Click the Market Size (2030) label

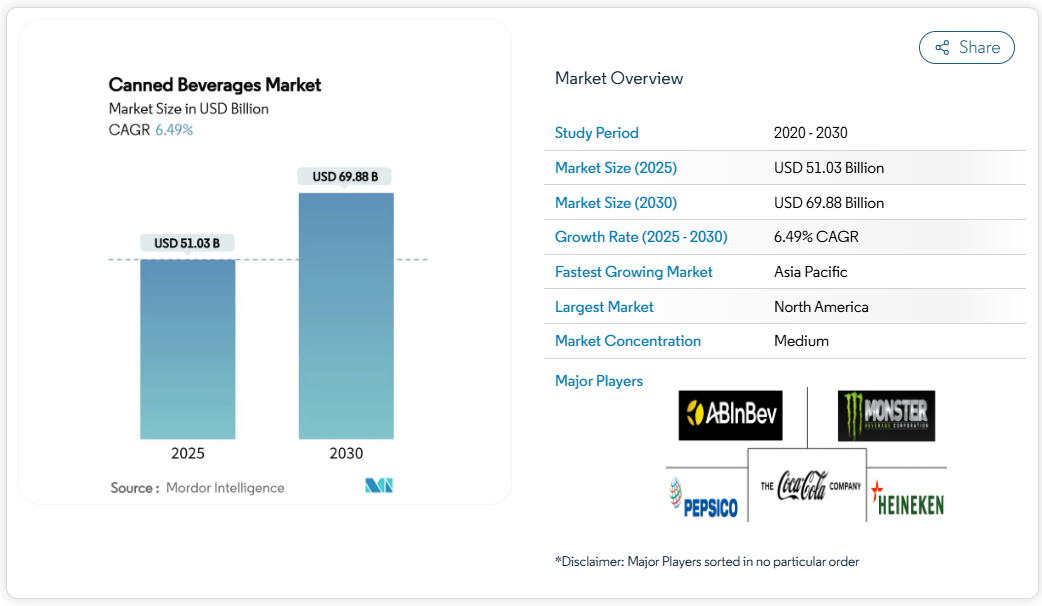coord(615,203)
